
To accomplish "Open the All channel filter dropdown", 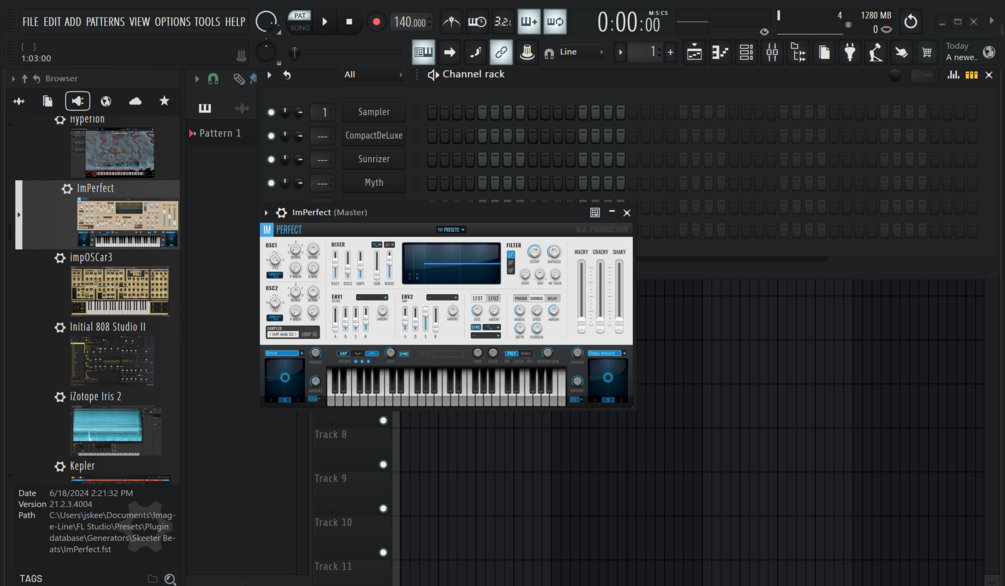I will [373, 74].
